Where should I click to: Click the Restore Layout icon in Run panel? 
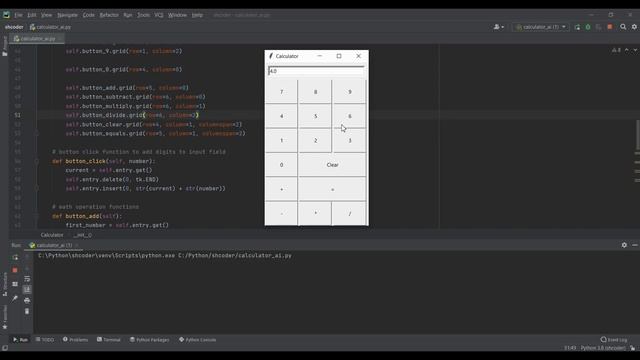tap(15, 284)
